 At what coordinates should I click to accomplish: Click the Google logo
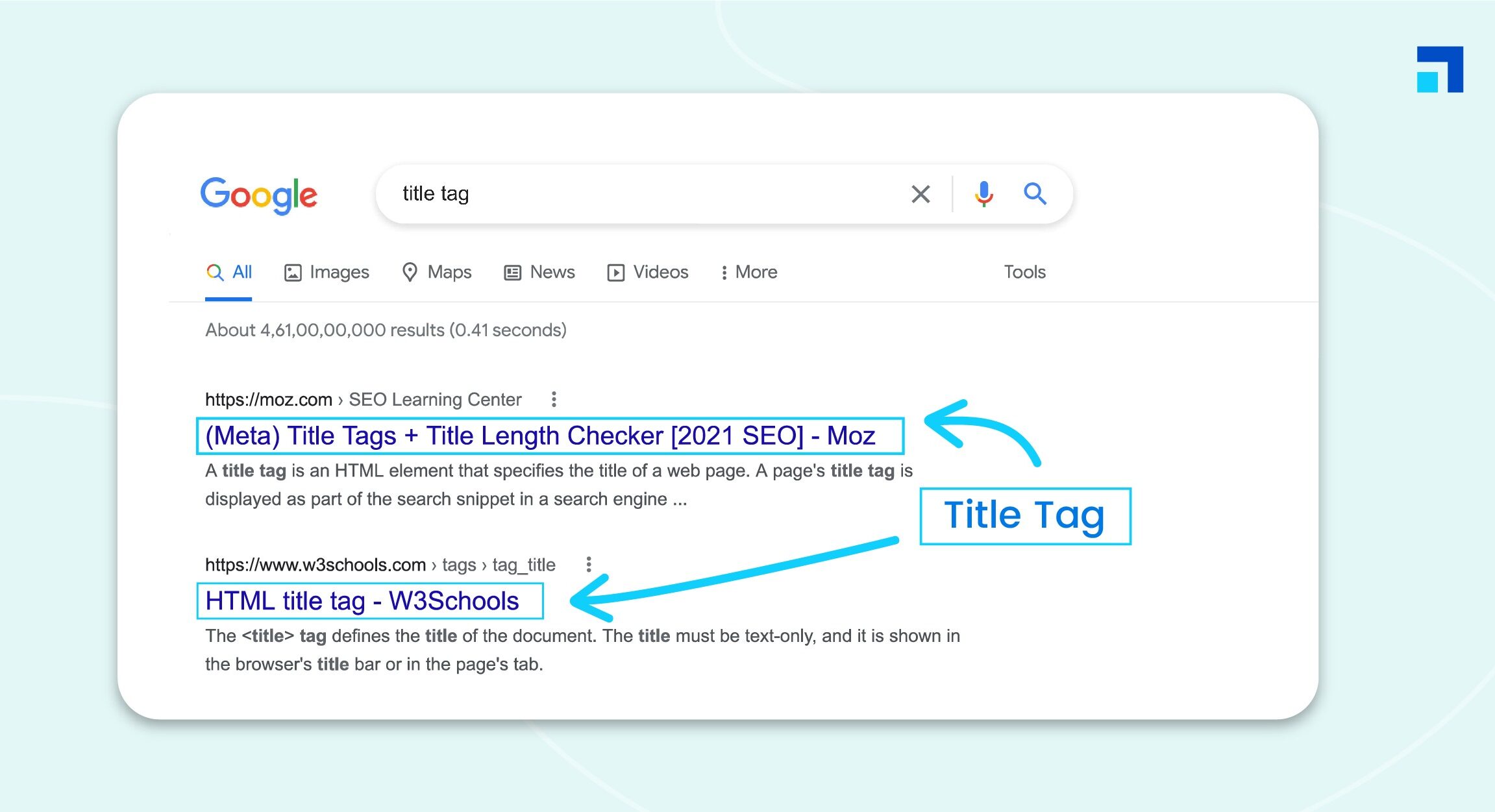258,195
